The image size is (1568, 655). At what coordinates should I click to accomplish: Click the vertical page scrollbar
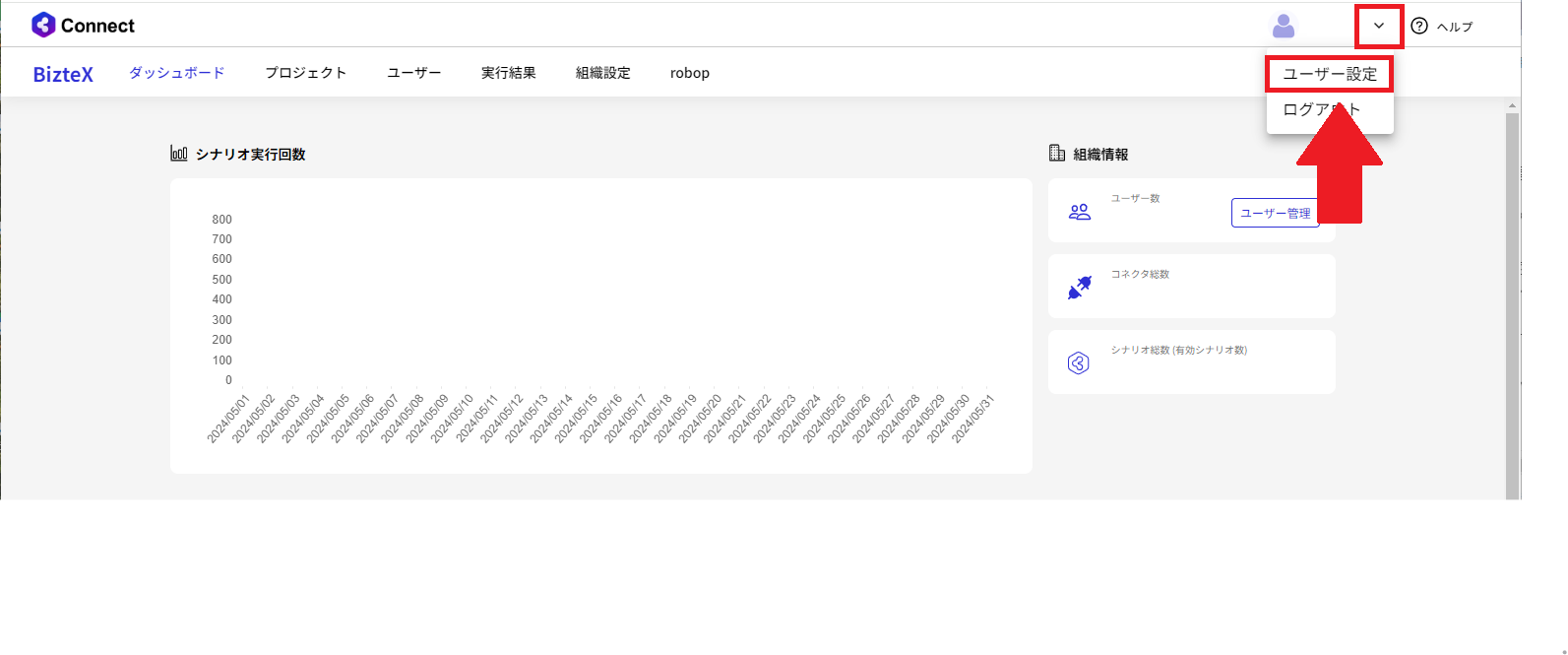[x=1512, y=295]
